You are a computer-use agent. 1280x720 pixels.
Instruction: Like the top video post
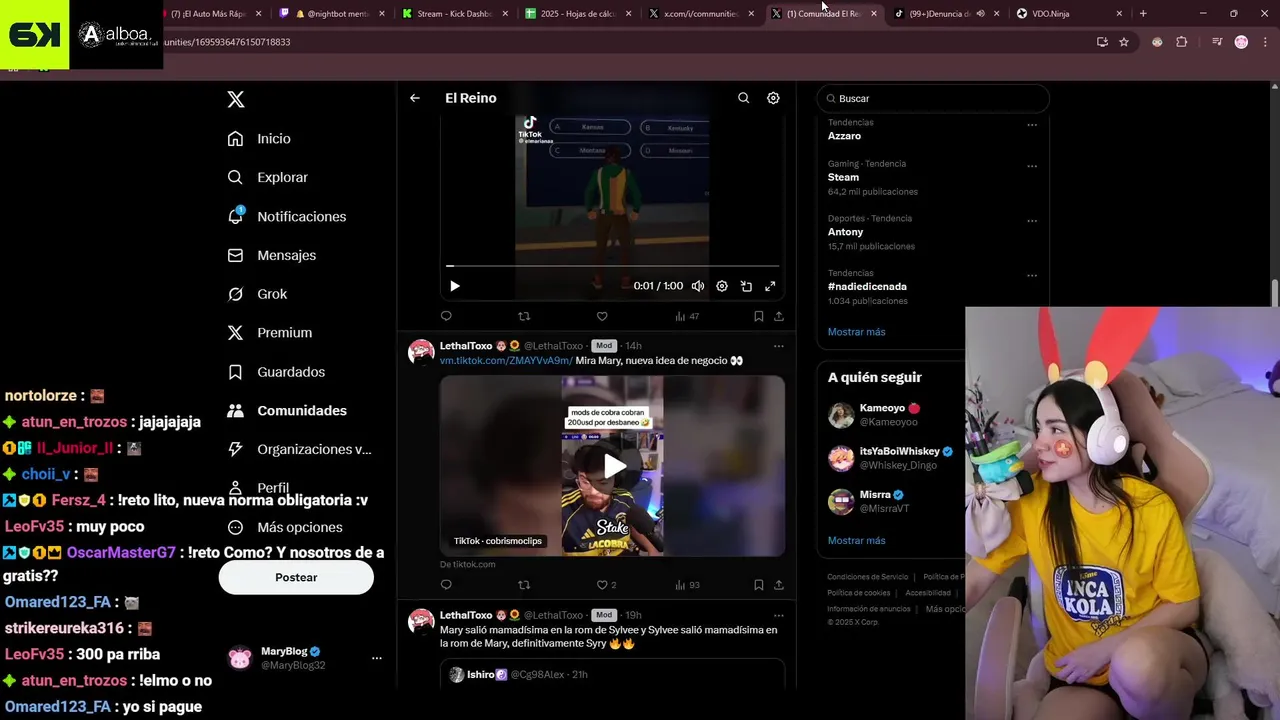[602, 316]
